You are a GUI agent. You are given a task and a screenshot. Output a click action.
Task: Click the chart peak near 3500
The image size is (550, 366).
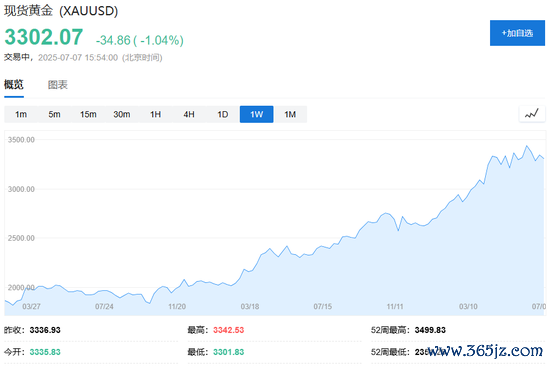tap(526, 146)
